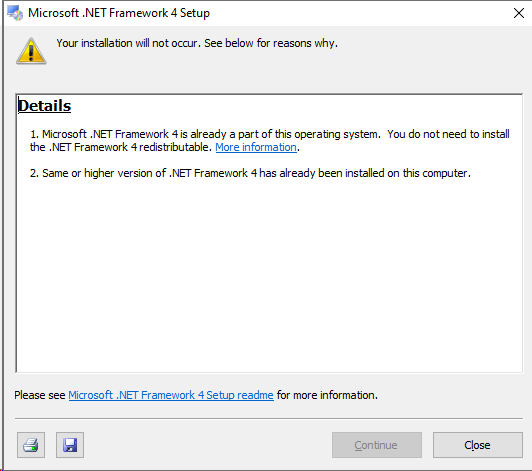Click the yellow warning triangle icon
Image resolution: width=532 pixels, height=471 pixels.
point(31,51)
